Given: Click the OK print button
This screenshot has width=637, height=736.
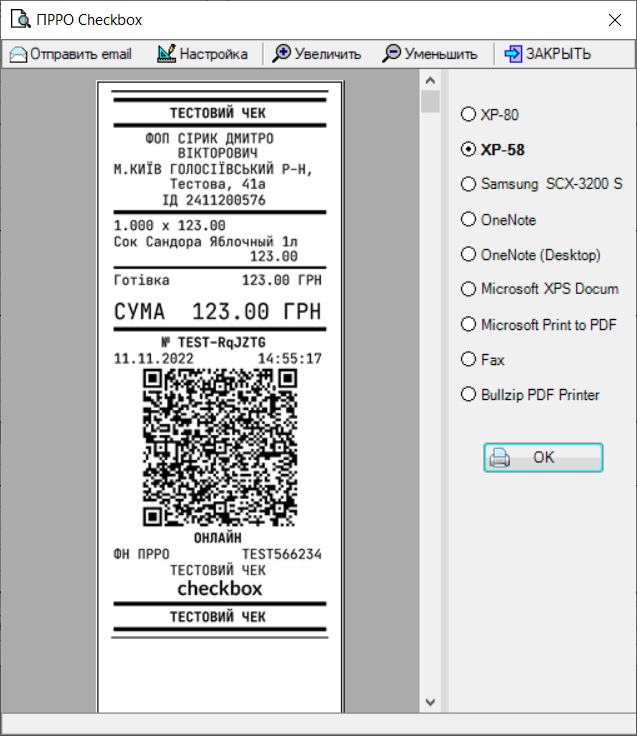Looking at the screenshot, I should click(543, 458).
